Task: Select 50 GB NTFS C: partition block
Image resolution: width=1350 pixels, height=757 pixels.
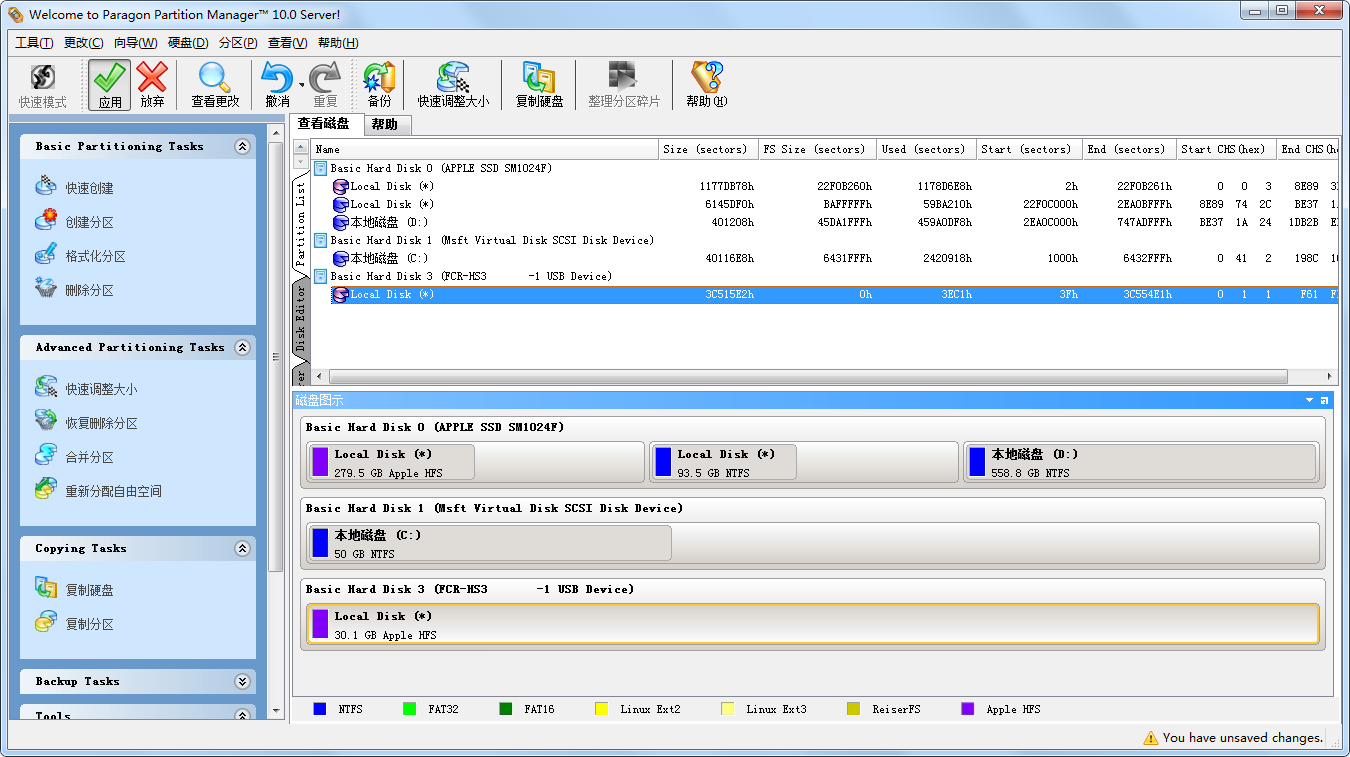Action: coord(489,543)
